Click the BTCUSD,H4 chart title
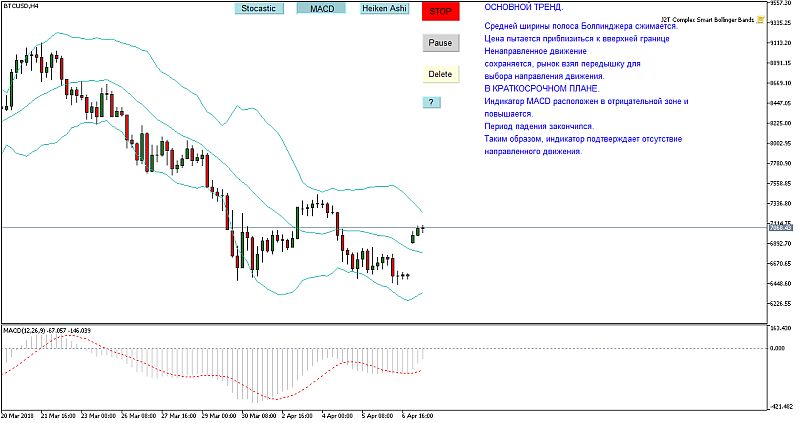Screen dimensions: 800x423 click(20, 6)
